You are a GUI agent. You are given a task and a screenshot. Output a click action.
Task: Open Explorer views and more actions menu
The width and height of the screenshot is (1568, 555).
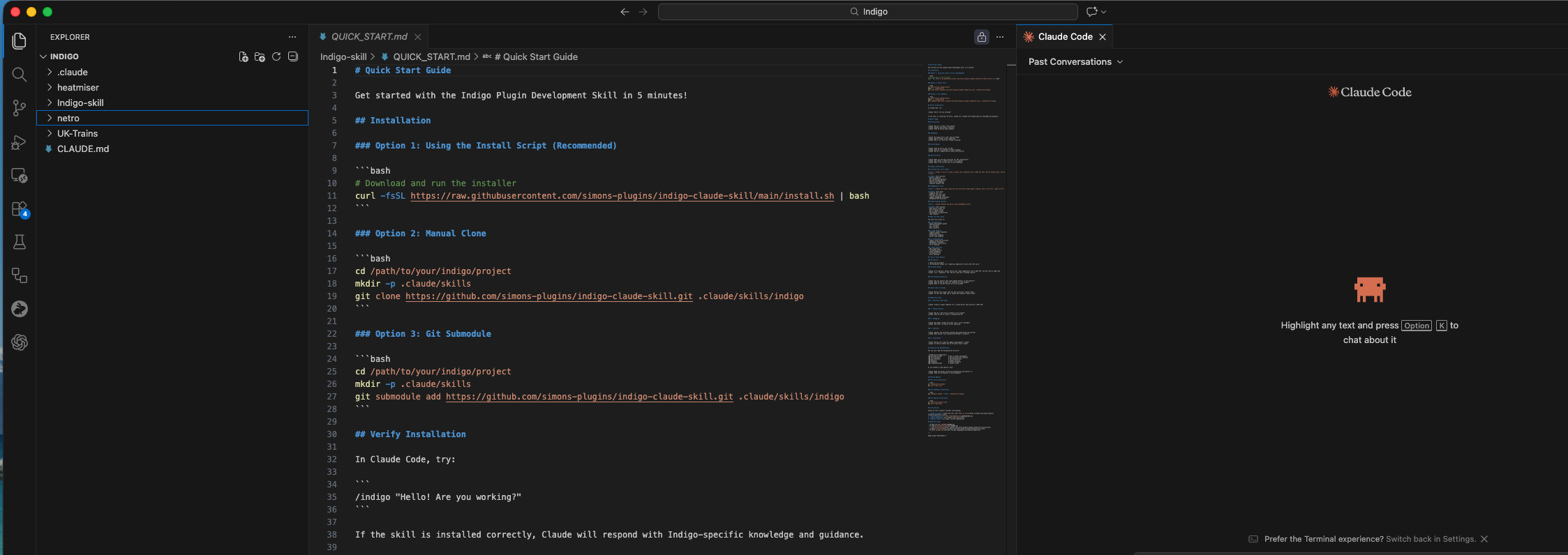[292, 37]
